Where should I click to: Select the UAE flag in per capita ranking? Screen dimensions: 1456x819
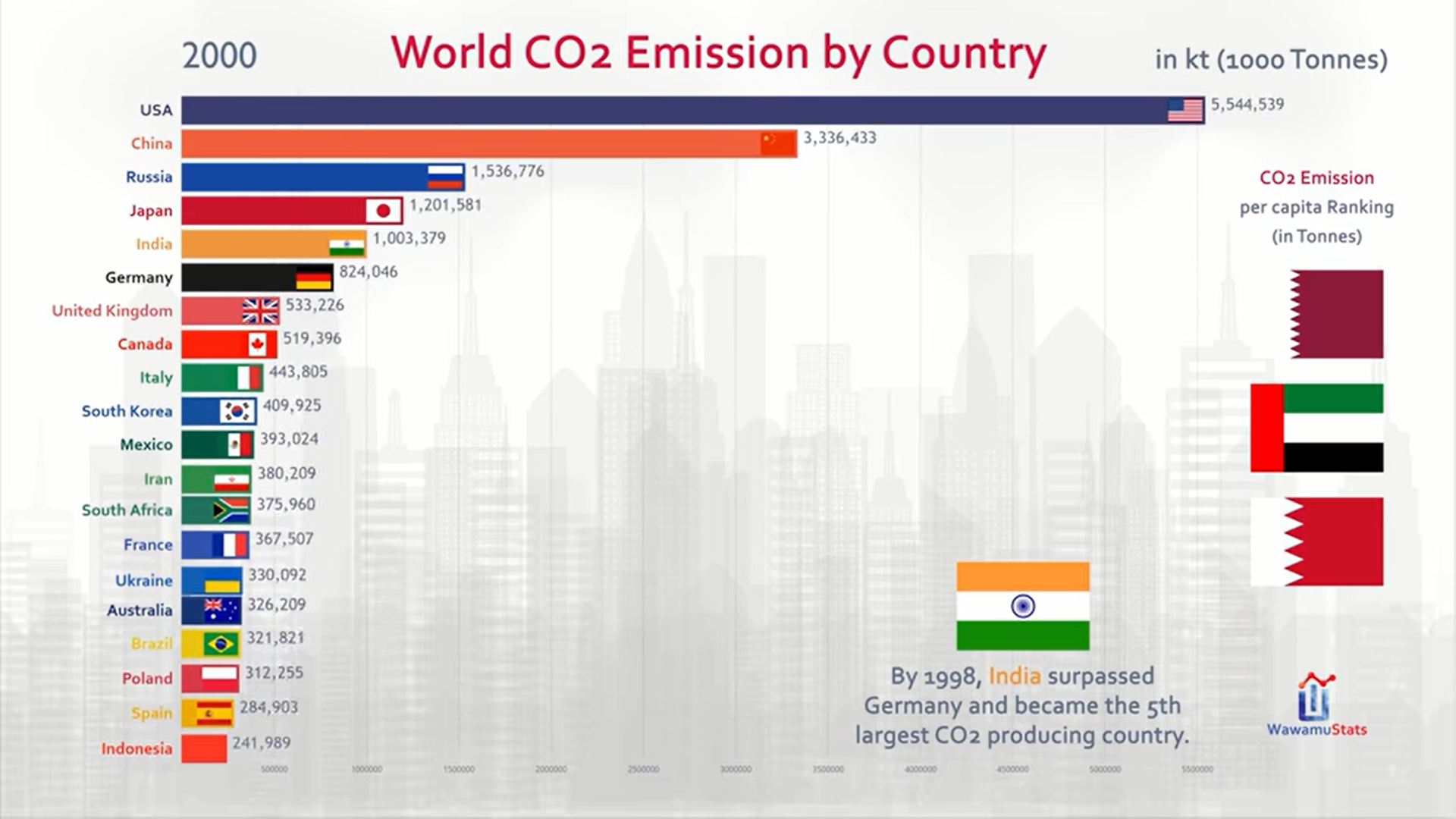[1317, 428]
